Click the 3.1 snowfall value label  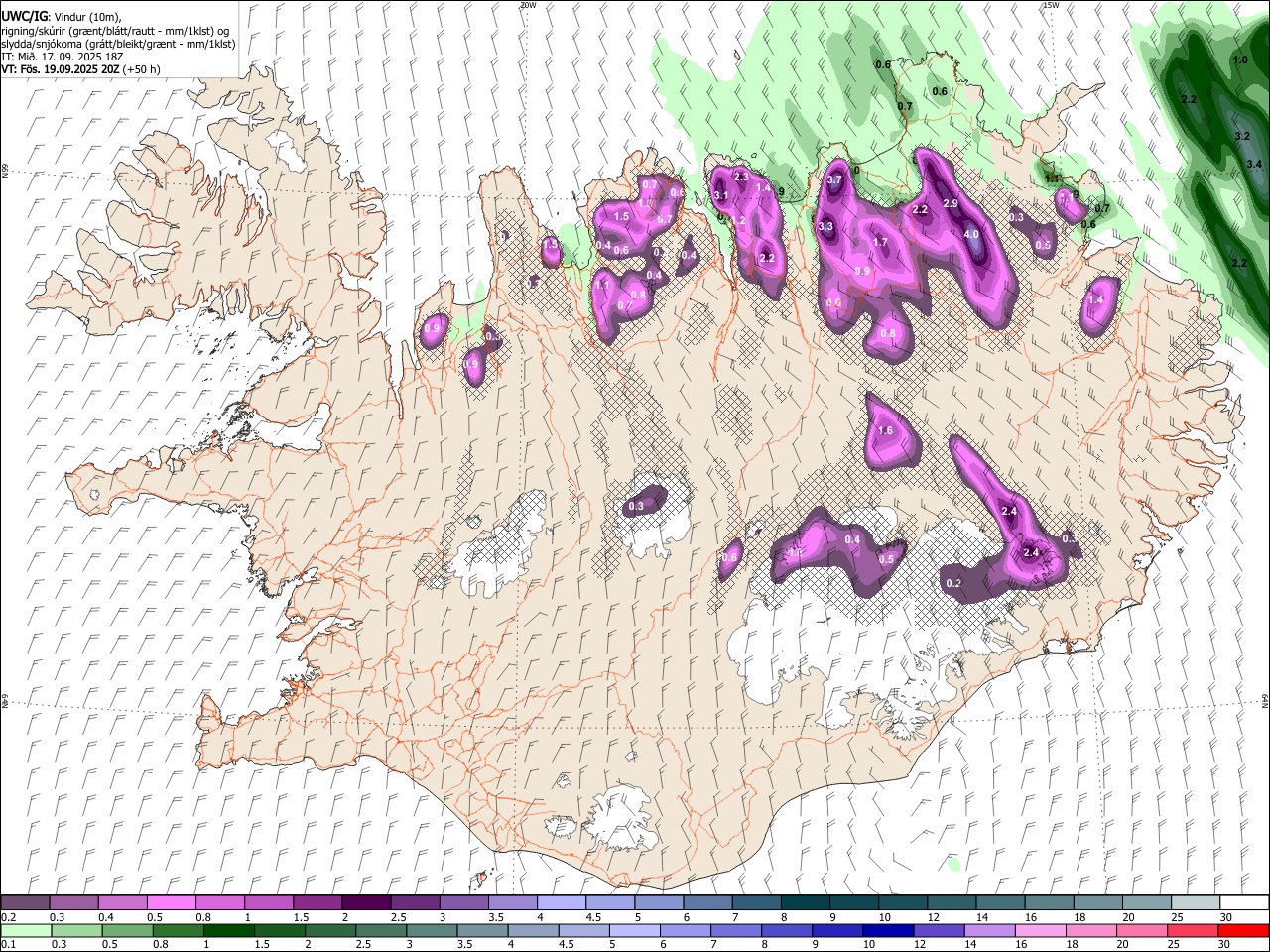[721, 196]
